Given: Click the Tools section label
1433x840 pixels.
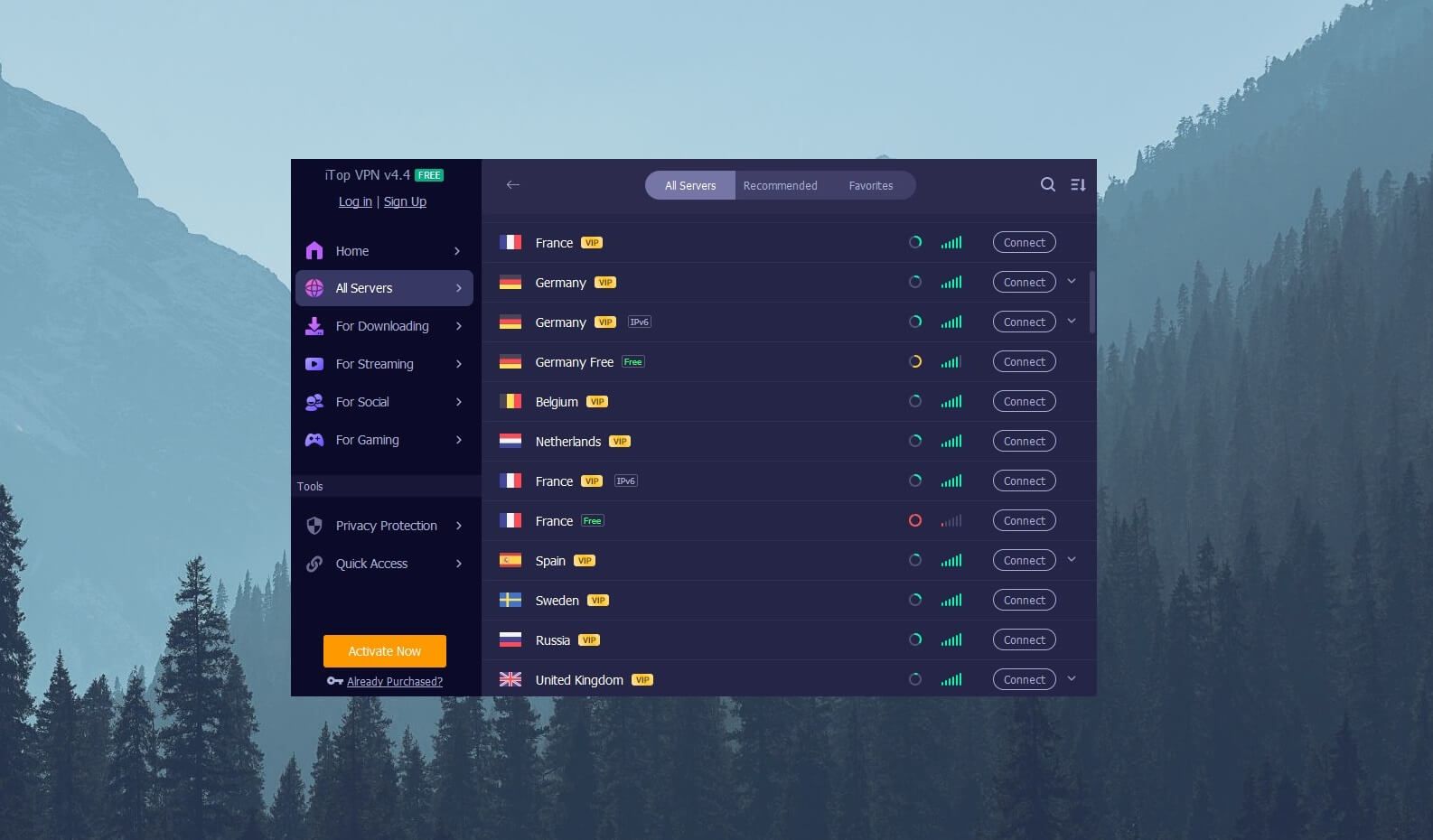Looking at the screenshot, I should [310, 486].
